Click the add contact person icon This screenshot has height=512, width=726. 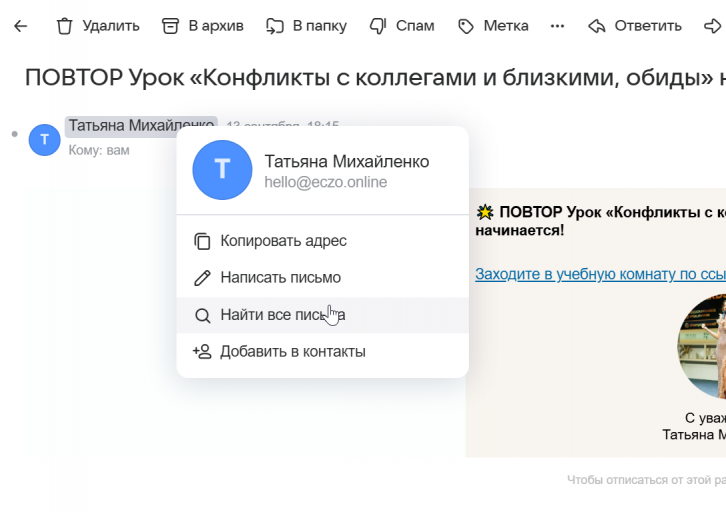[x=202, y=352]
